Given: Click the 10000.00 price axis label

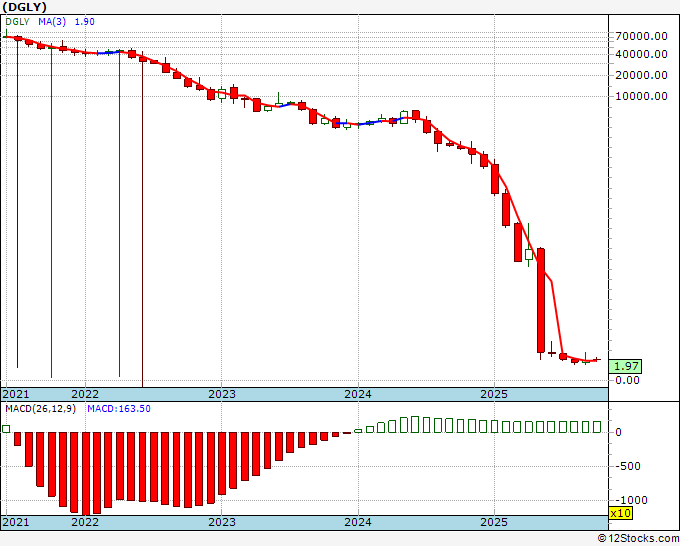Looking at the screenshot, I should (641, 96).
